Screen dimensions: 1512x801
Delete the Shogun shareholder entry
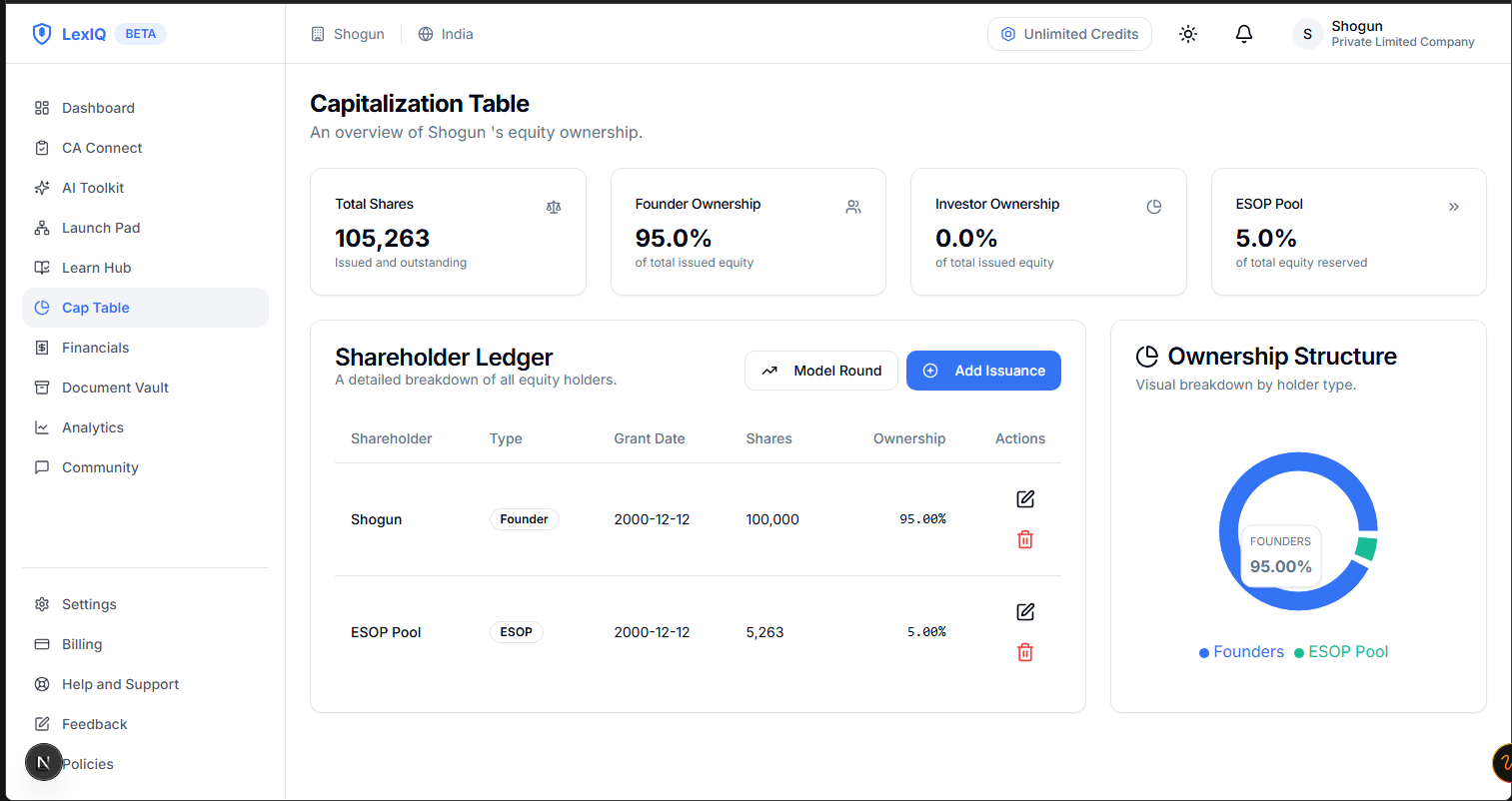[1024, 539]
